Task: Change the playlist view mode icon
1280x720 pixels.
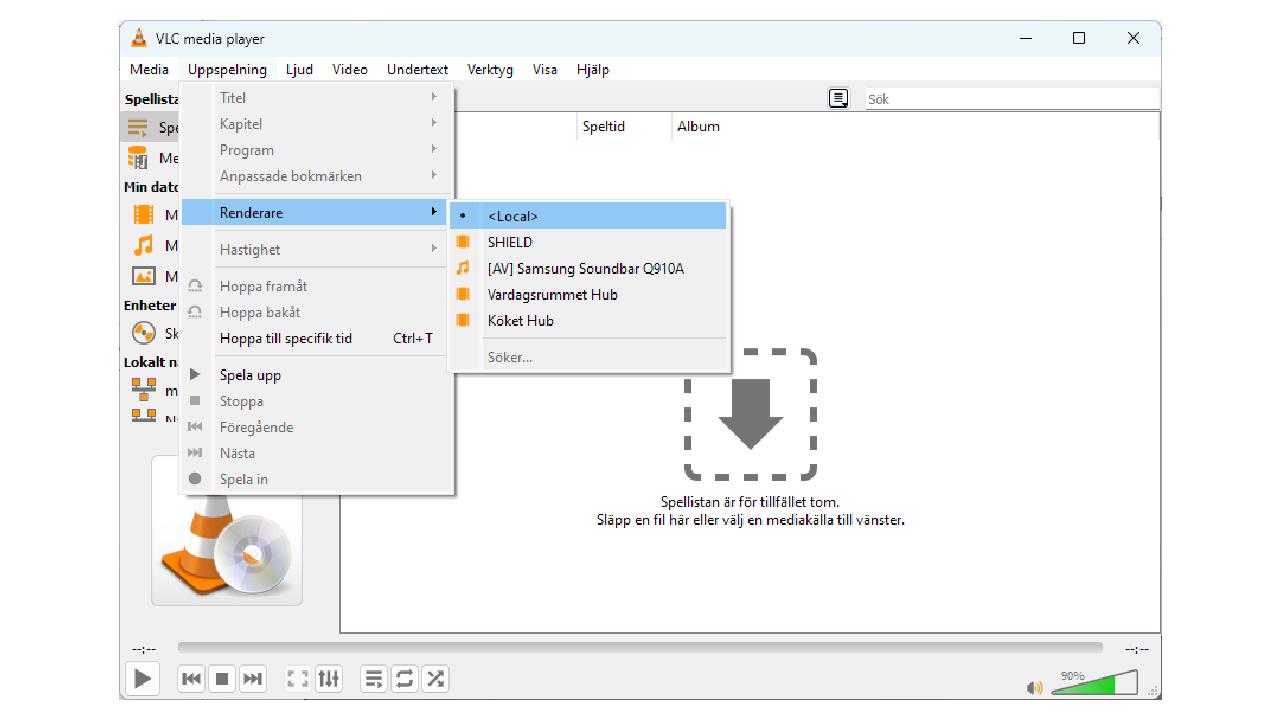Action: click(x=838, y=98)
